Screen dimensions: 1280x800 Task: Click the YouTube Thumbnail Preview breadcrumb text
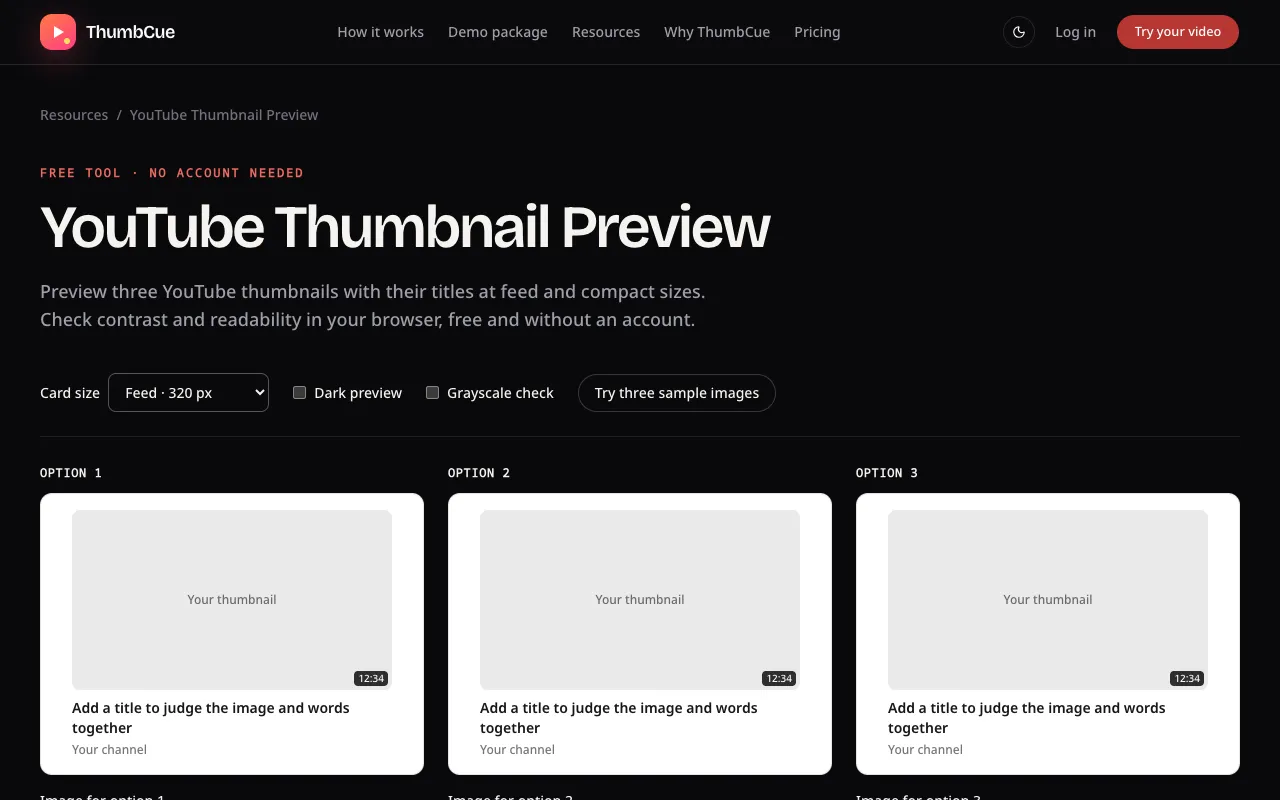pyautogui.click(x=224, y=115)
